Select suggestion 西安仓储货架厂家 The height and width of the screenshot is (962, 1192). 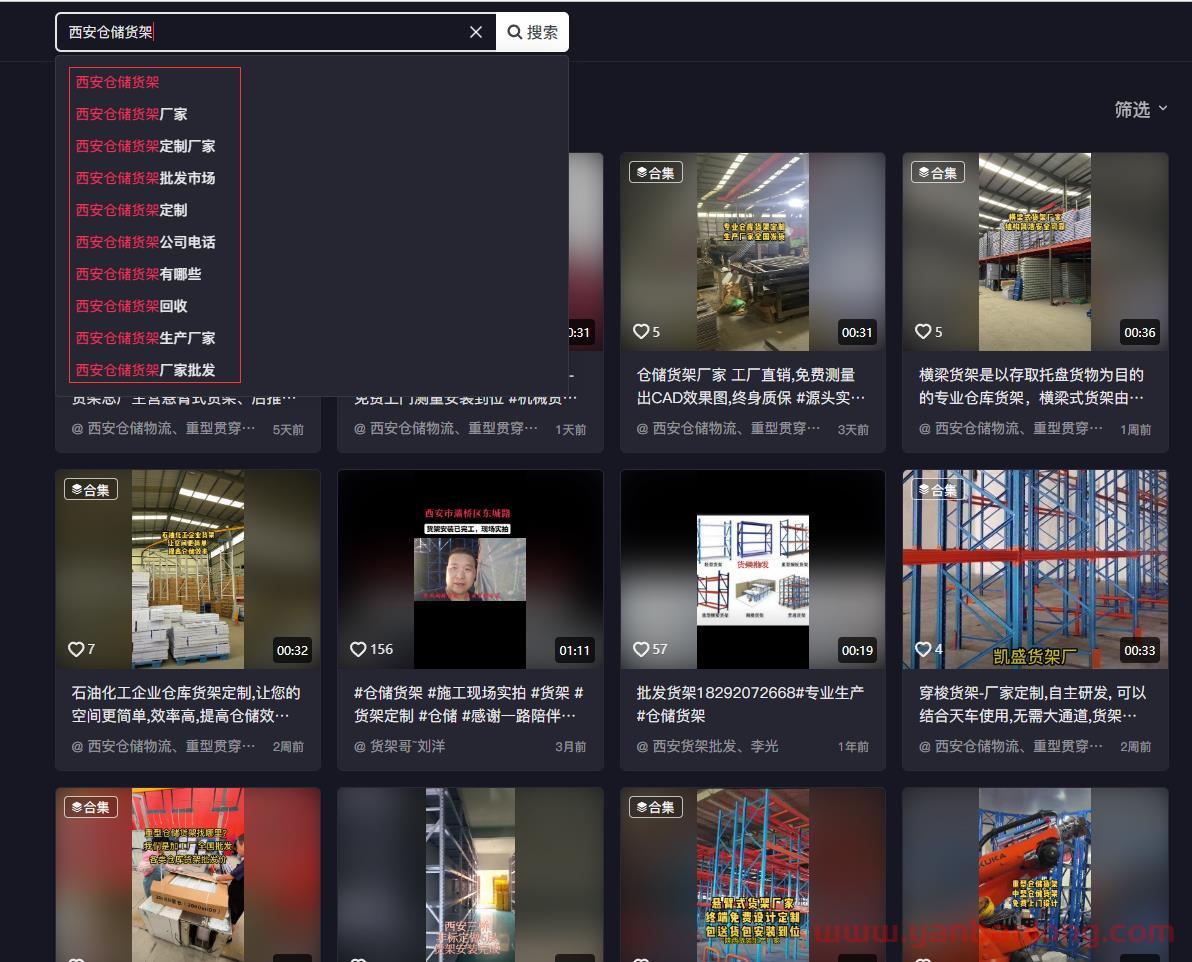(132, 114)
